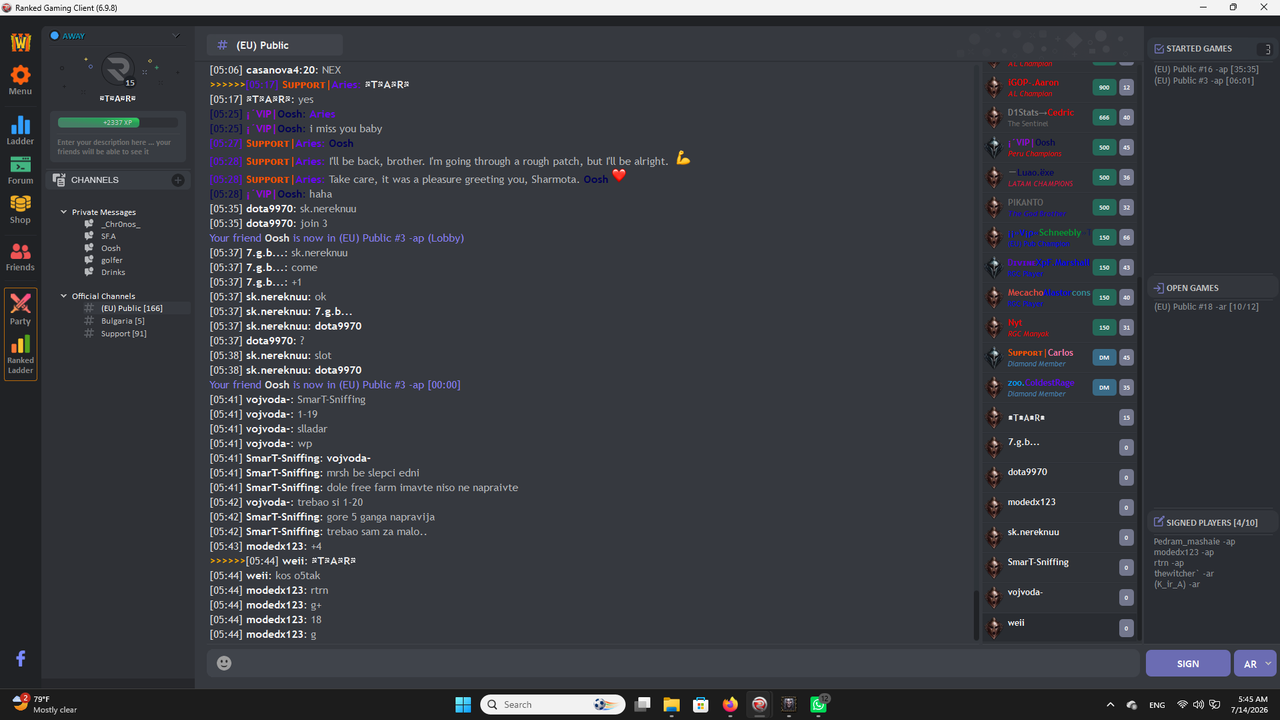
Task: Click the avatar icon next to dota9970
Action: pyautogui.click(x=993, y=476)
